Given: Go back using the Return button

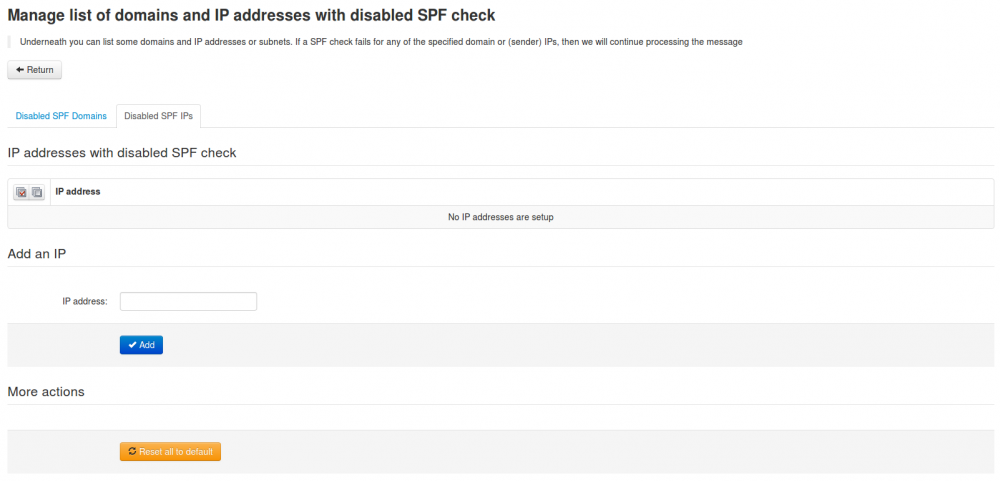Looking at the screenshot, I should click(35, 70).
